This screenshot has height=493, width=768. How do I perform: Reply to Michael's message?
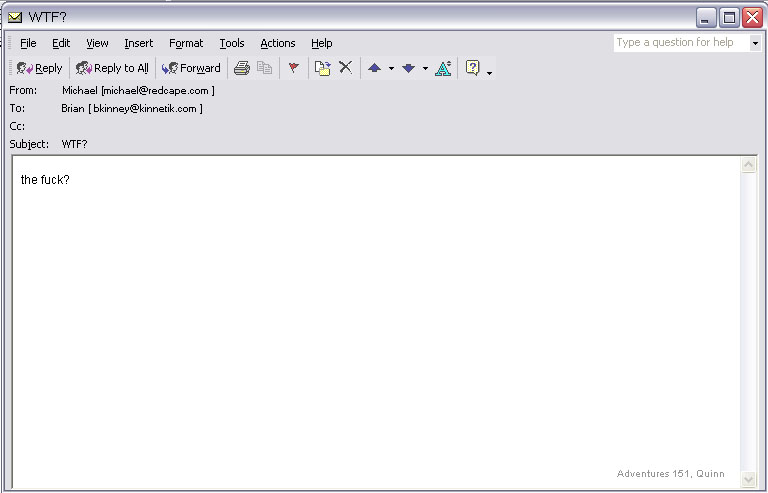coord(39,68)
